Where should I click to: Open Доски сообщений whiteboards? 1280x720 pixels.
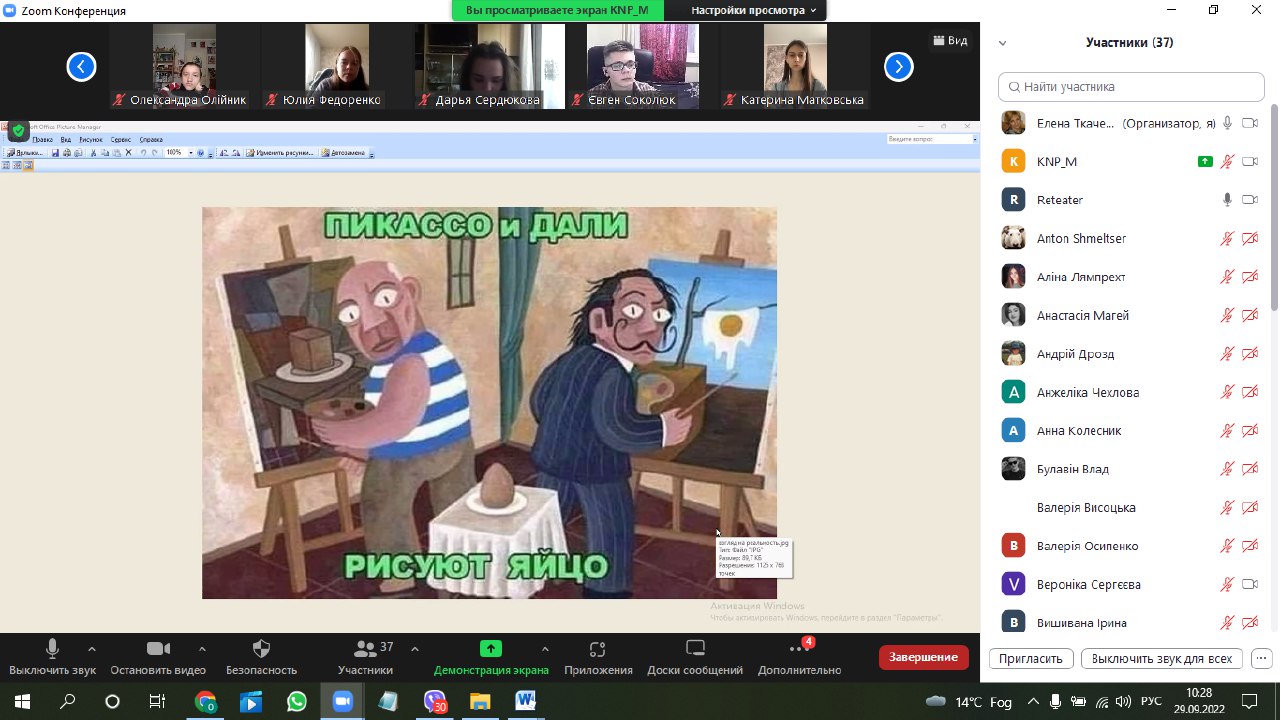tap(695, 658)
